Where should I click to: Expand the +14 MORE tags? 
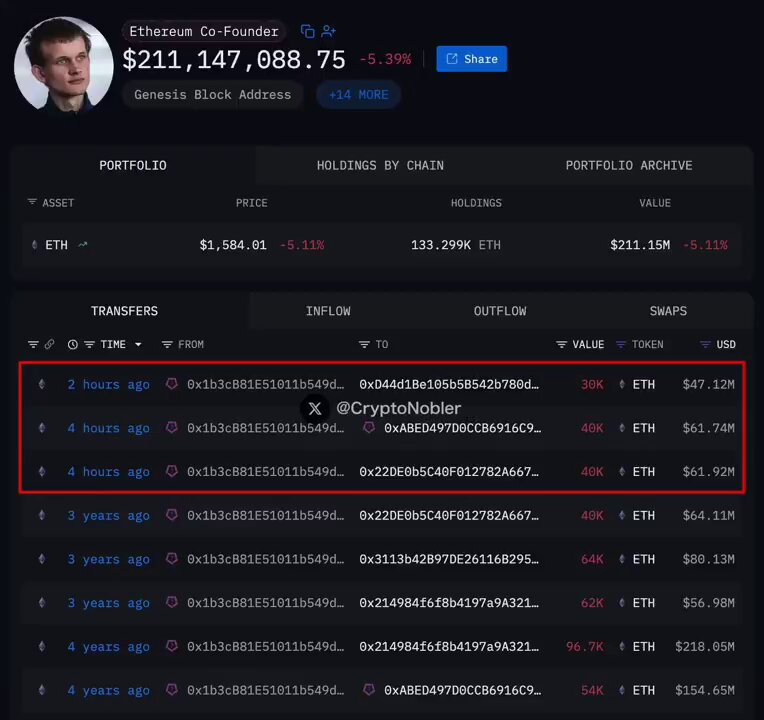pyautogui.click(x=359, y=95)
